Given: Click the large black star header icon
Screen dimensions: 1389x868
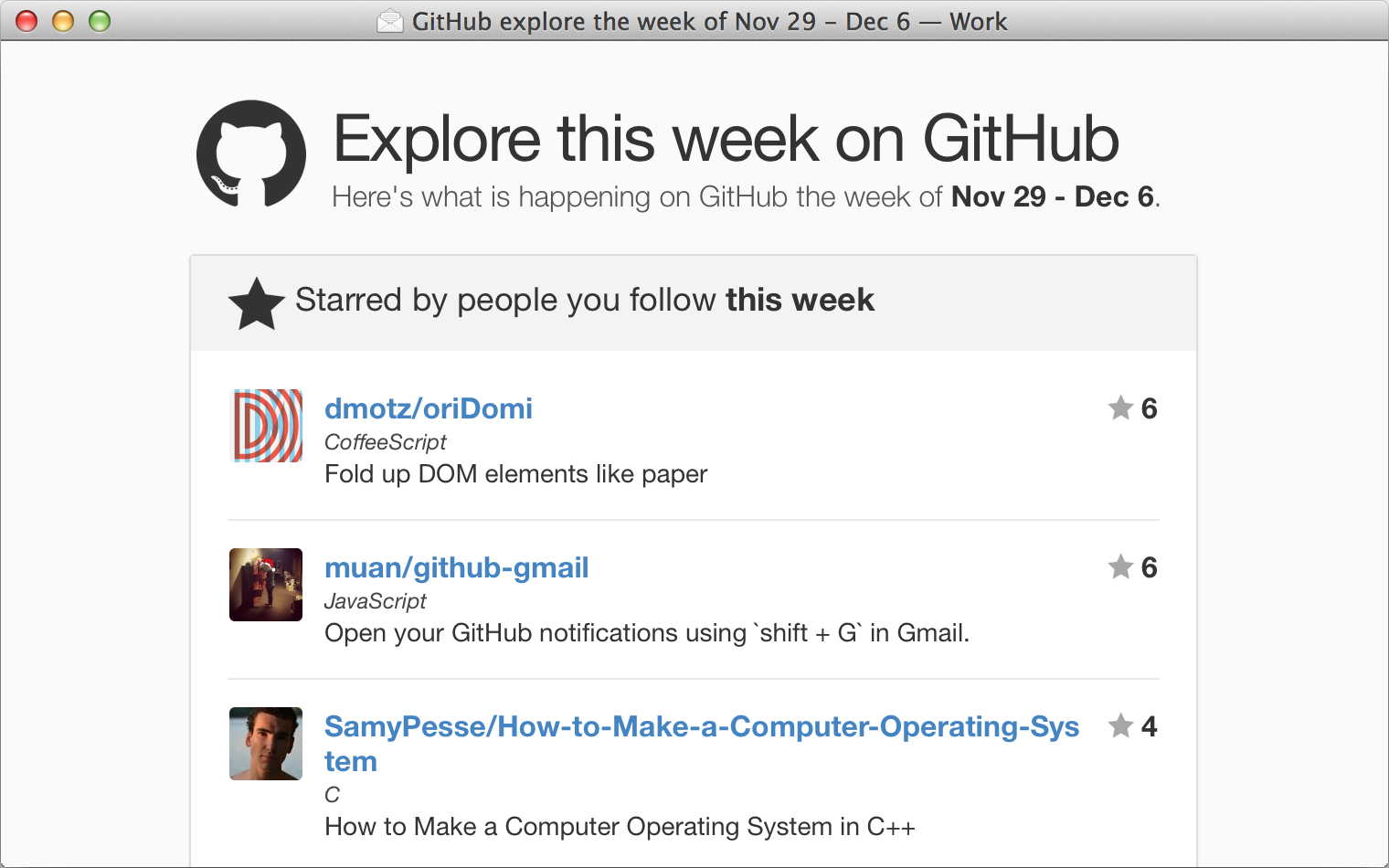Looking at the screenshot, I should point(257,303).
